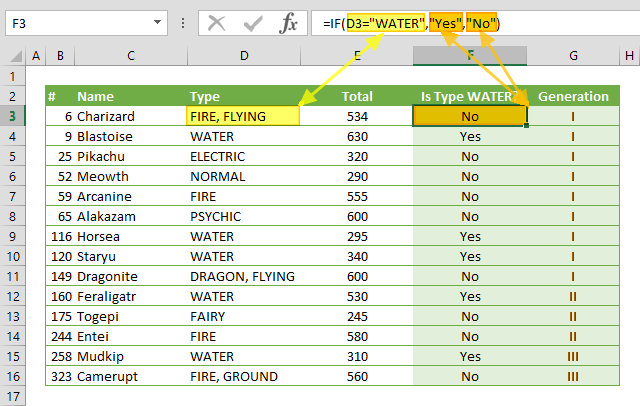Select the Total value 630 for Blastoise
This screenshot has width=640, height=406.
tap(357, 136)
